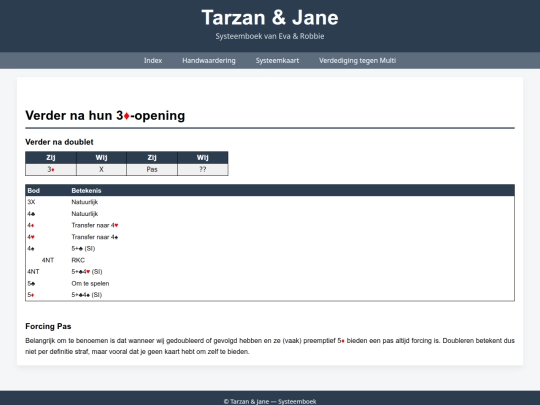Click the Verder na doublet subheading
Viewport: 540px width, 405px height.
[59, 142]
